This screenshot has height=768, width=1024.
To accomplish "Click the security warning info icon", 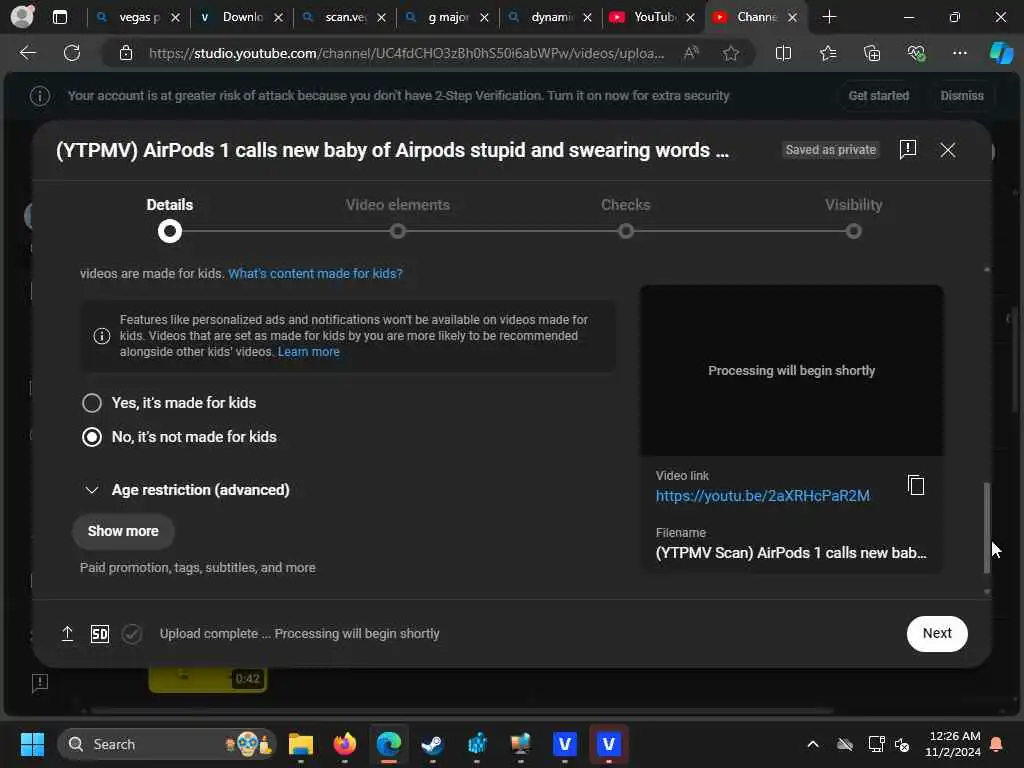I will coord(40,96).
